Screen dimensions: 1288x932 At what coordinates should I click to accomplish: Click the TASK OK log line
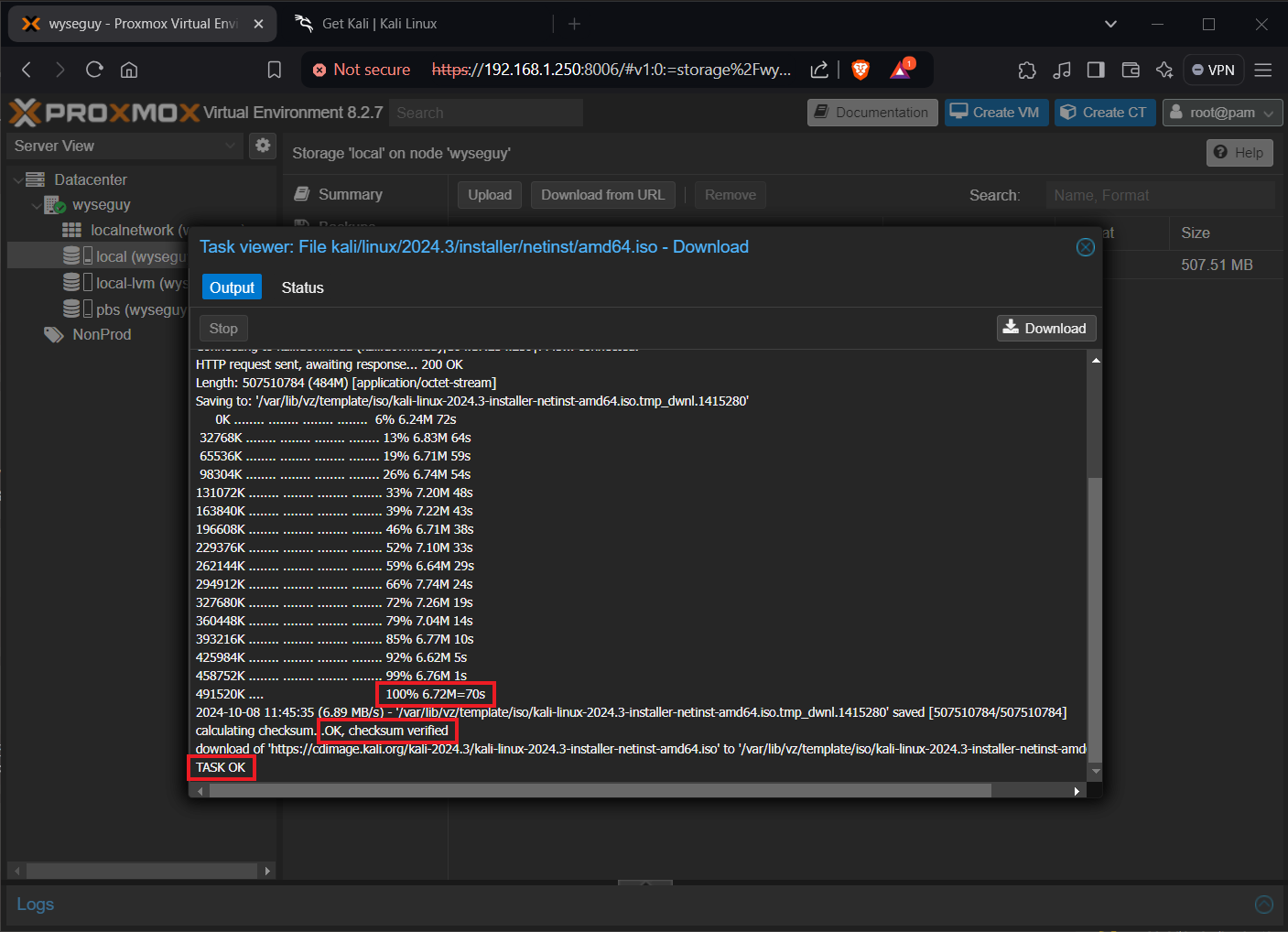click(x=221, y=767)
